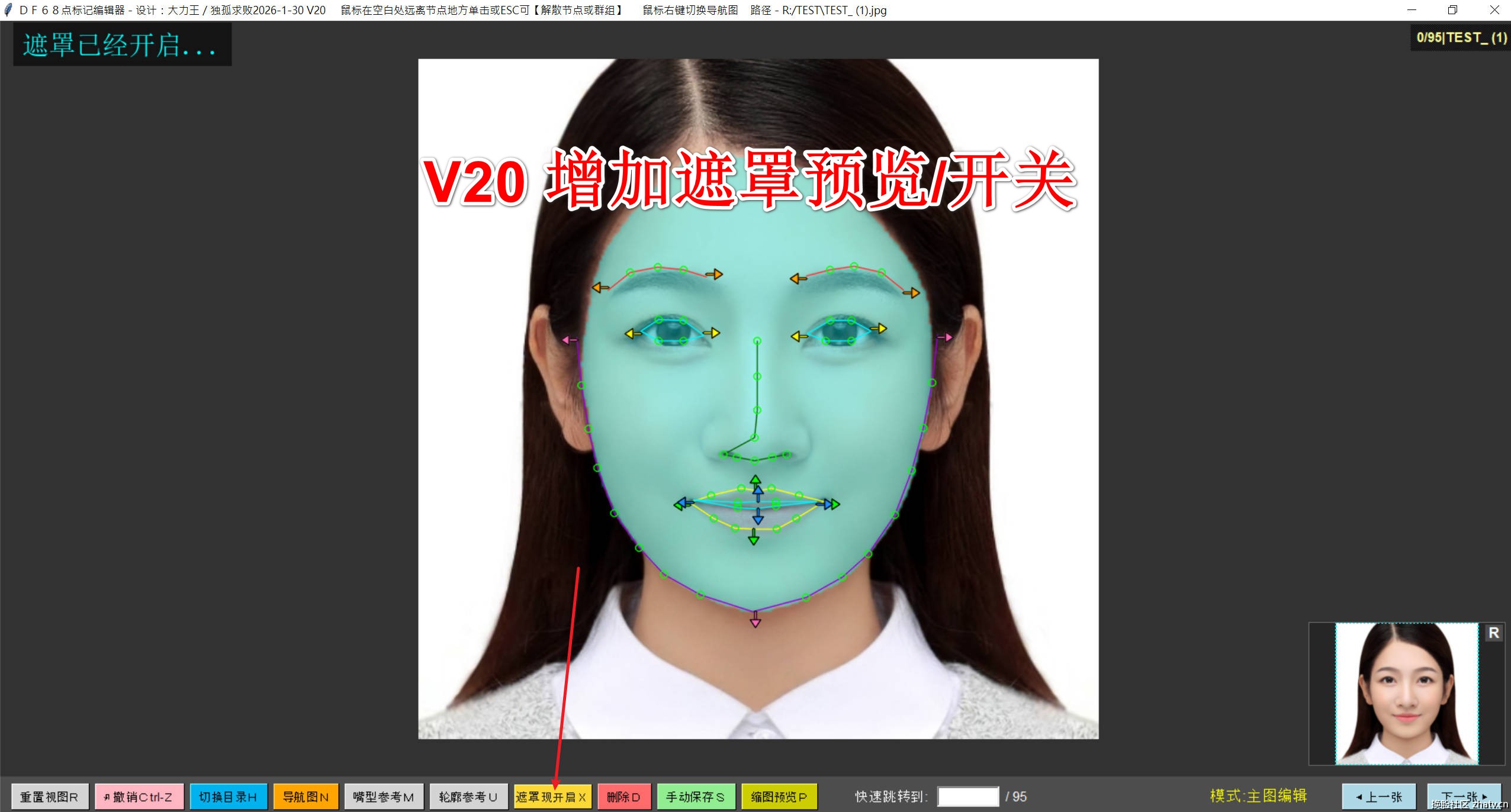Click the 重置视图R reset view button

49,796
